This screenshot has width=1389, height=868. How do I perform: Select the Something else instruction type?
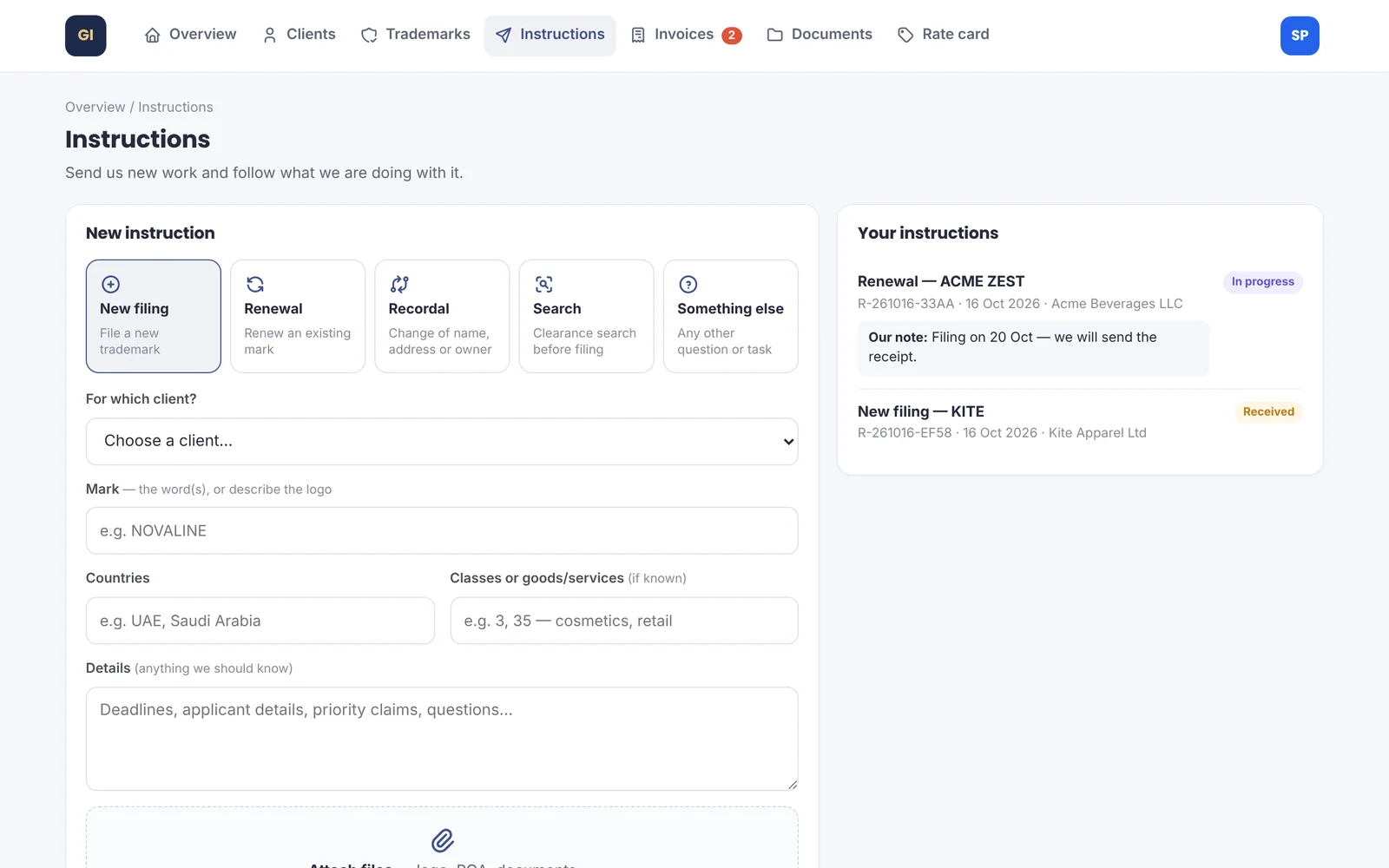(731, 316)
